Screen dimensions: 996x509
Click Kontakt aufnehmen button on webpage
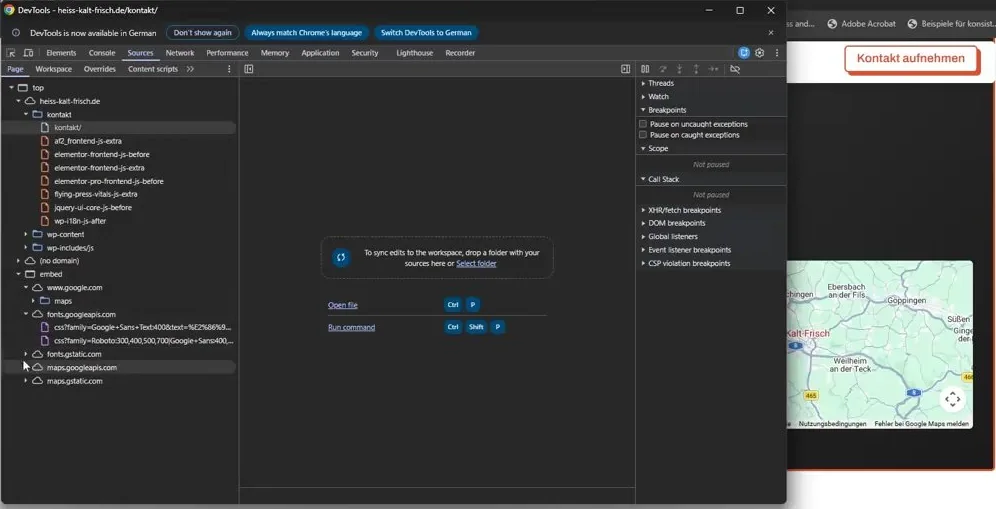tap(911, 58)
